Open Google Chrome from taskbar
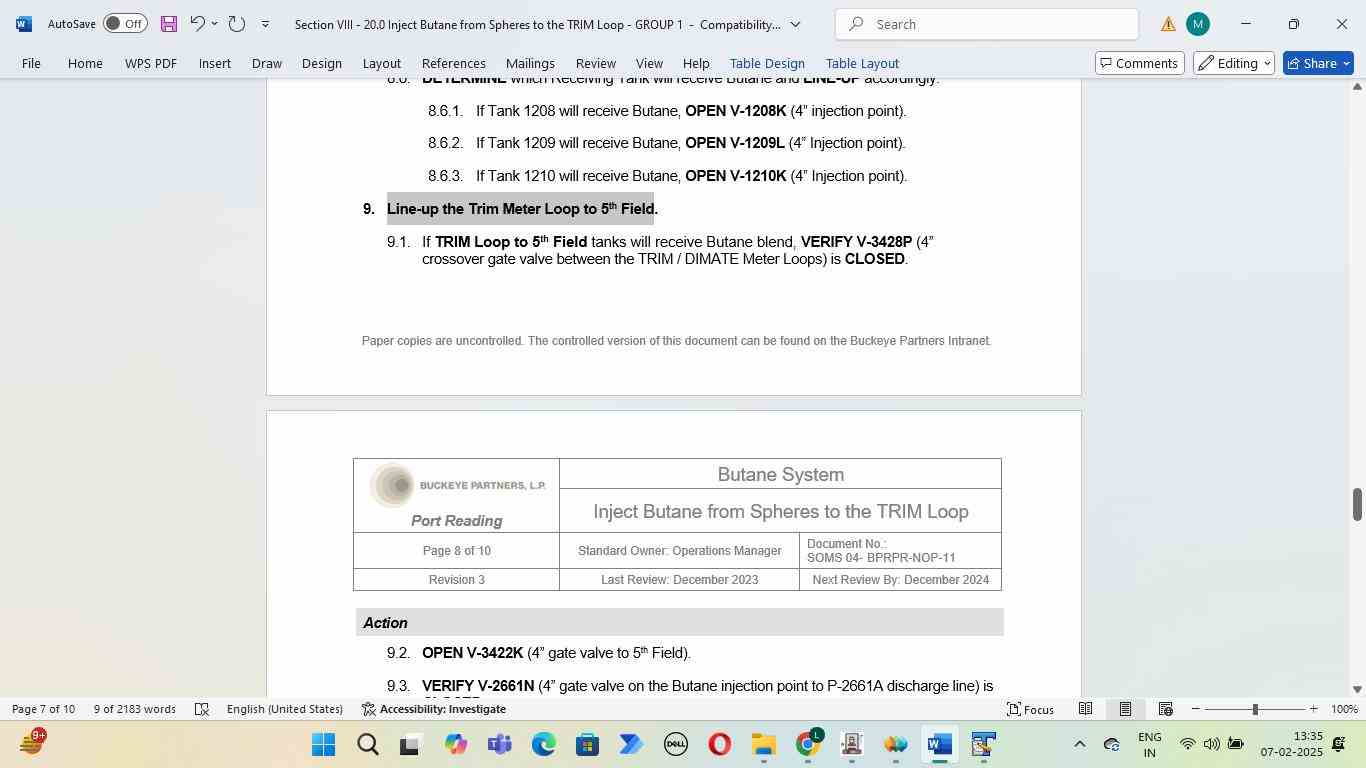 807,745
